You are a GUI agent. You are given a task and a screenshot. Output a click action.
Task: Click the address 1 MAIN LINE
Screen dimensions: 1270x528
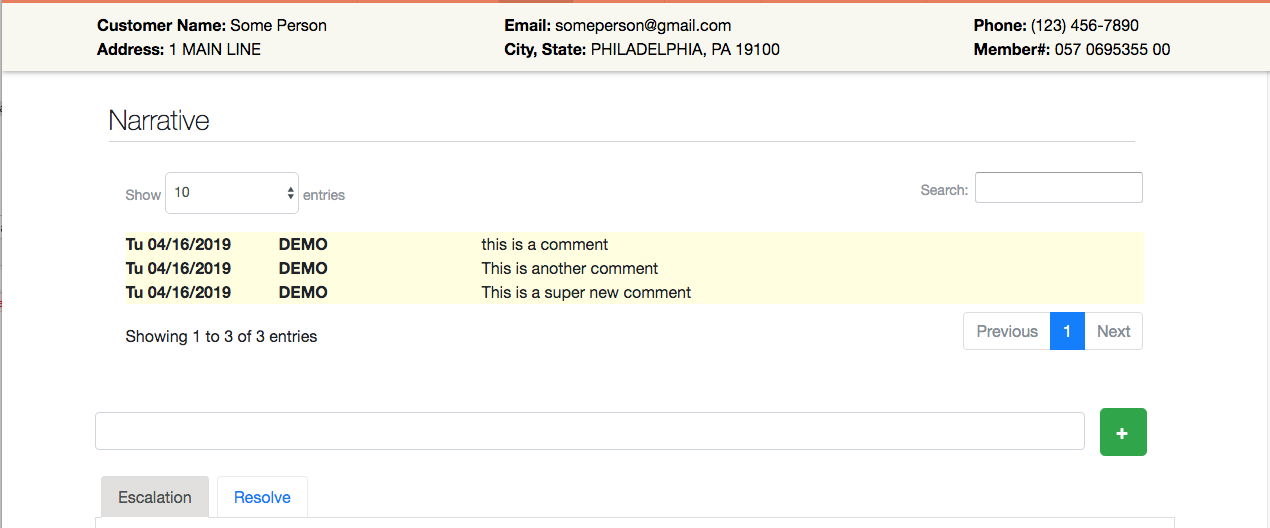(214, 50)
